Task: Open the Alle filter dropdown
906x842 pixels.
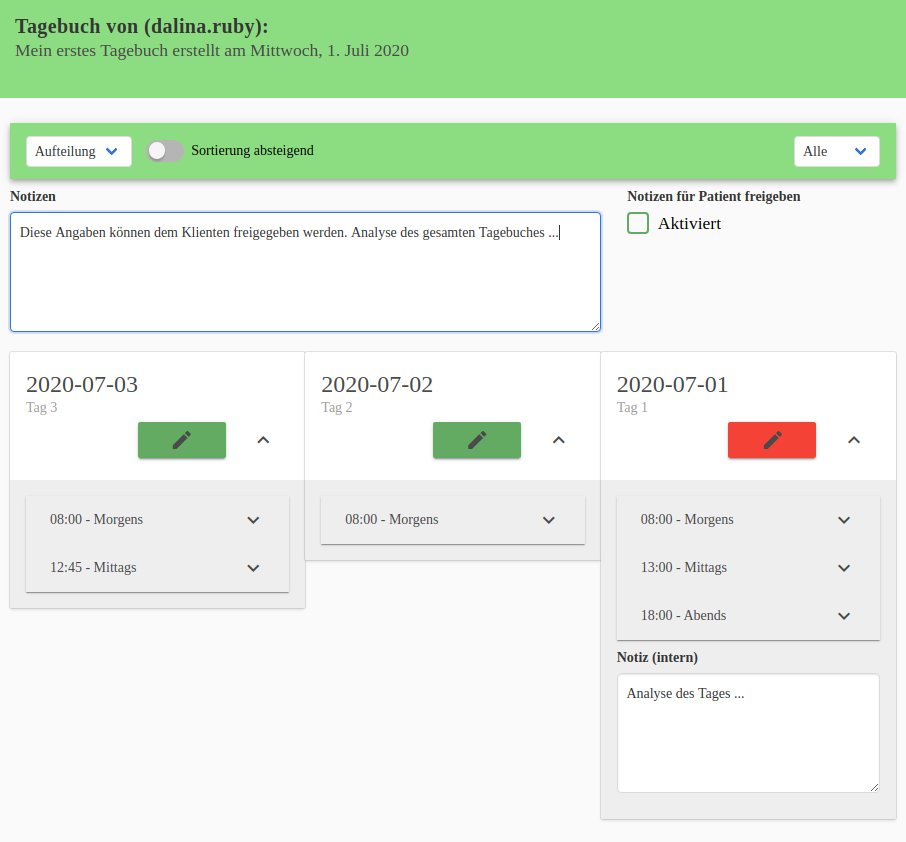Action: click(x=836, y=151)
